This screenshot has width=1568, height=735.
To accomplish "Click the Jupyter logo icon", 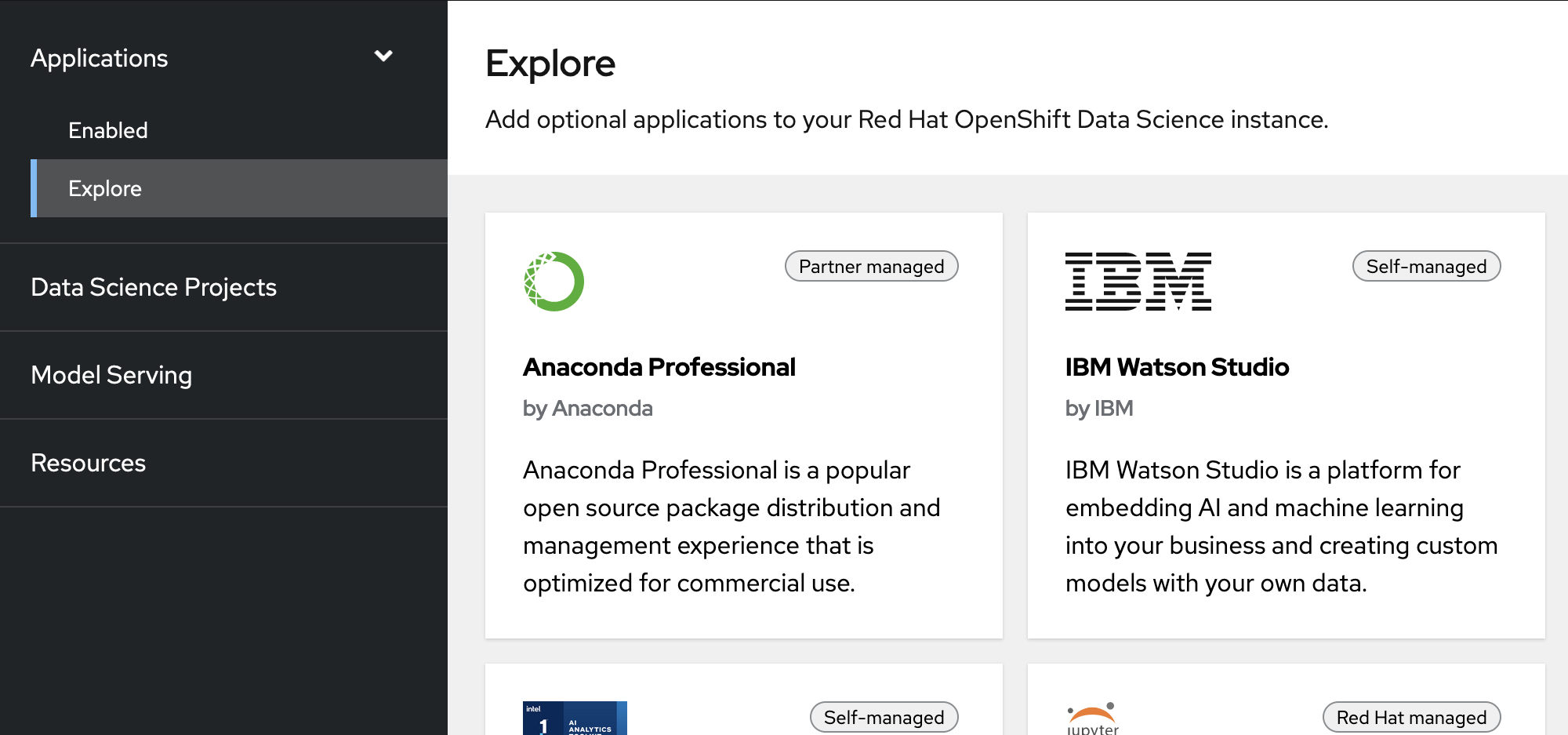I will click(x=1092, y=719).
